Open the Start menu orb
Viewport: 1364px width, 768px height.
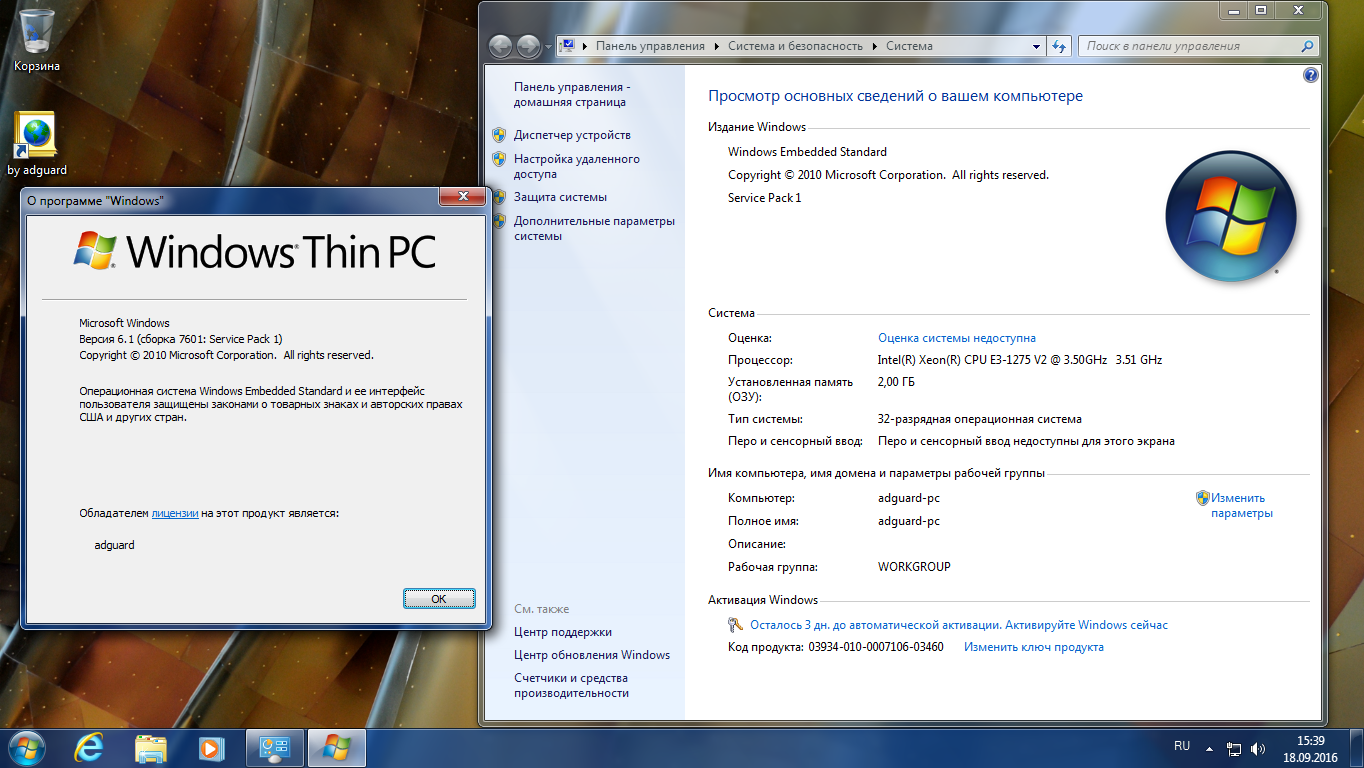[26, 748]
